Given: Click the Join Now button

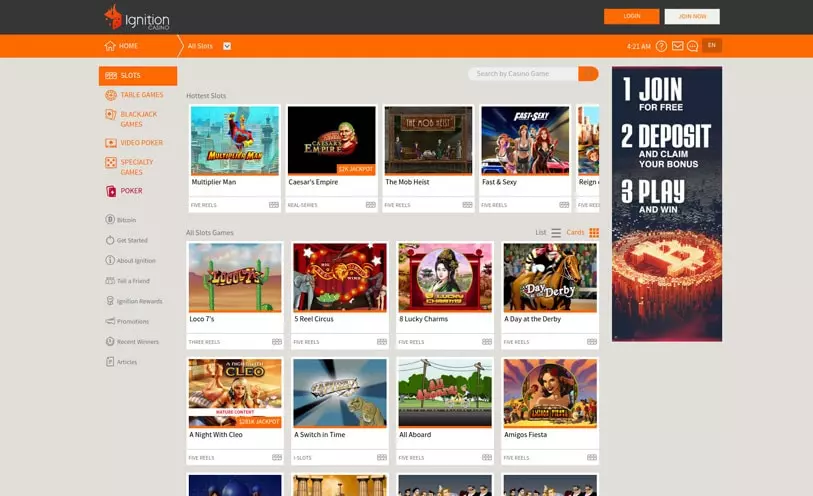Looking at the screenshot, I should (692, 16).
